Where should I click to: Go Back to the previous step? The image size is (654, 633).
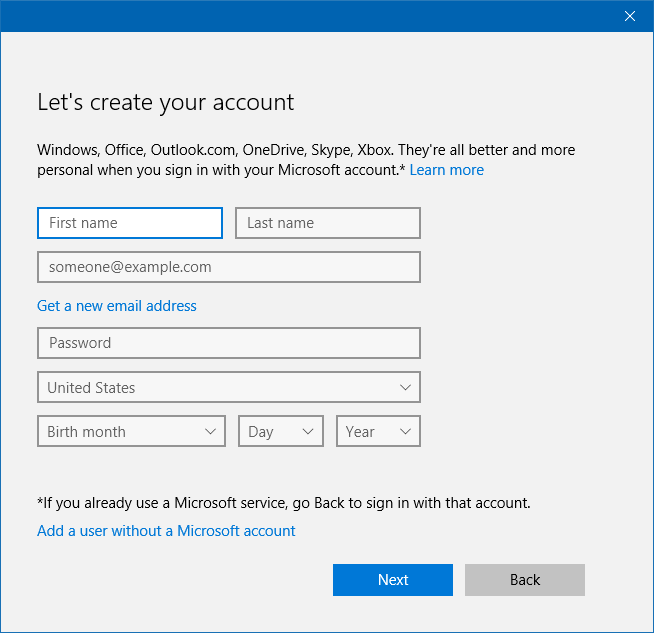point(524,580)
